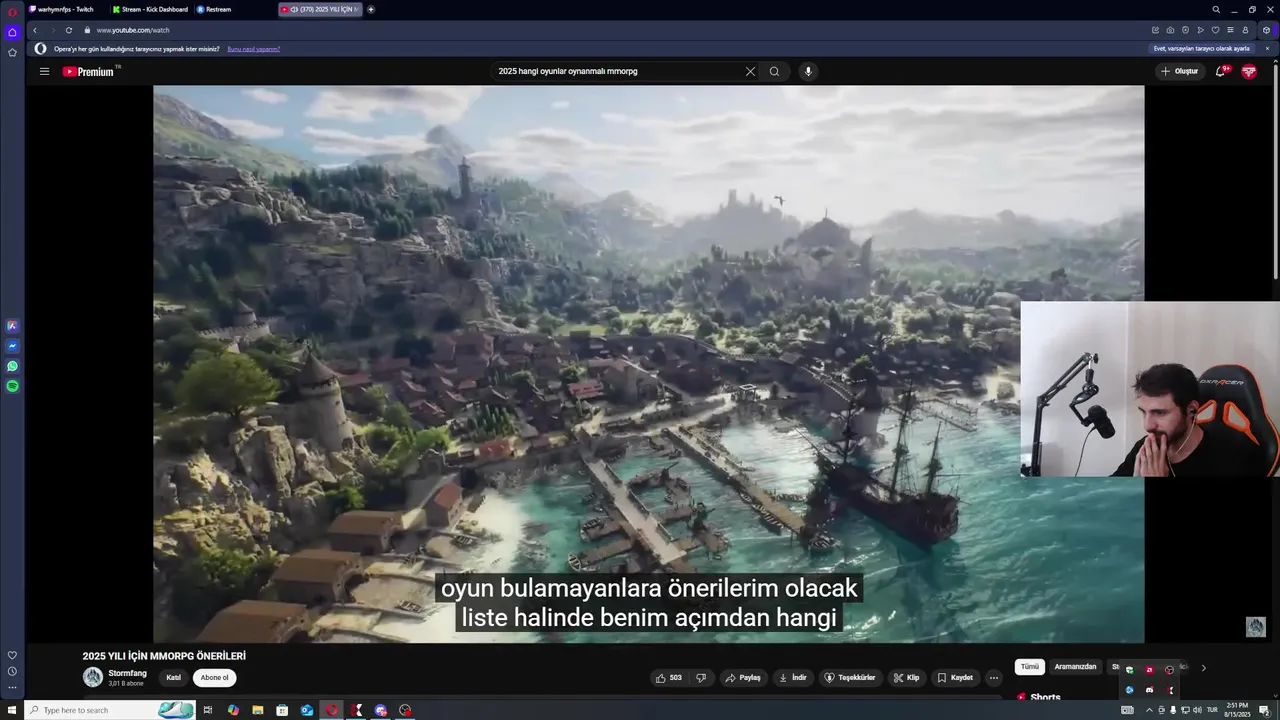Image resolution: width=1280 pixels, height=720 pixels.
Task: Click the channel watermark on the video
Action: coord(1256,627)
